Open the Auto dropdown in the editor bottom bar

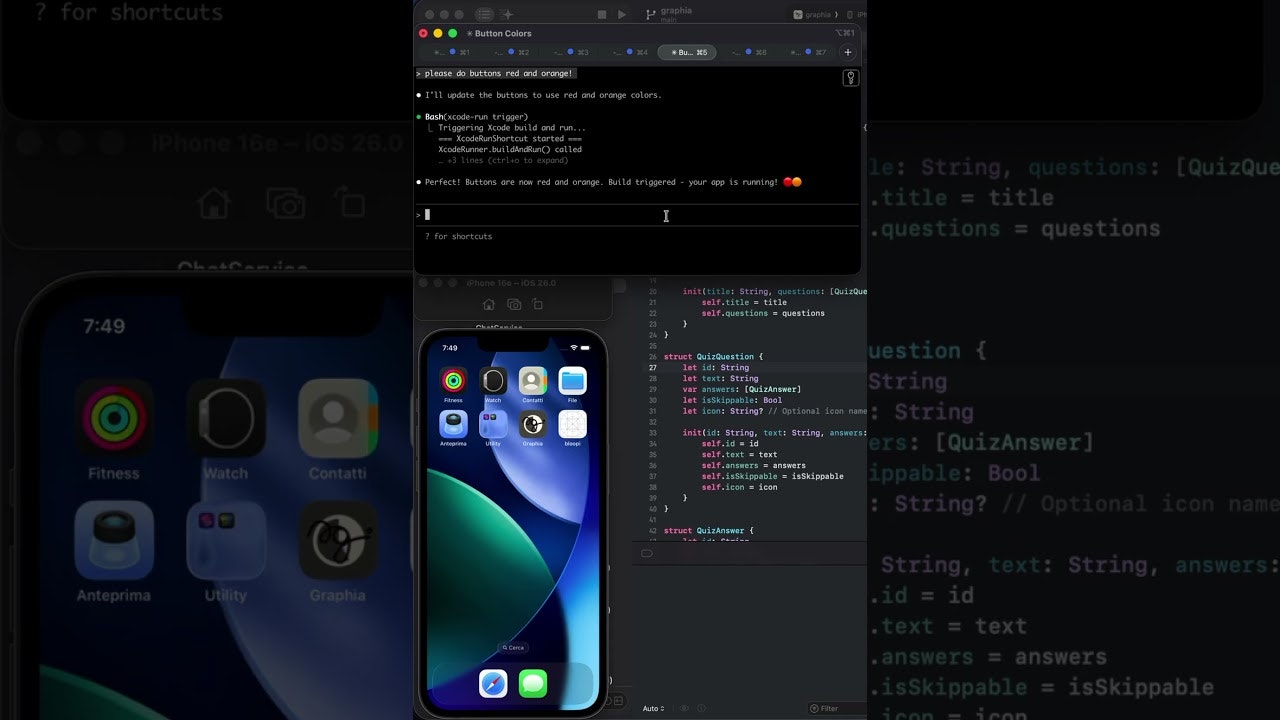[651, 708]
